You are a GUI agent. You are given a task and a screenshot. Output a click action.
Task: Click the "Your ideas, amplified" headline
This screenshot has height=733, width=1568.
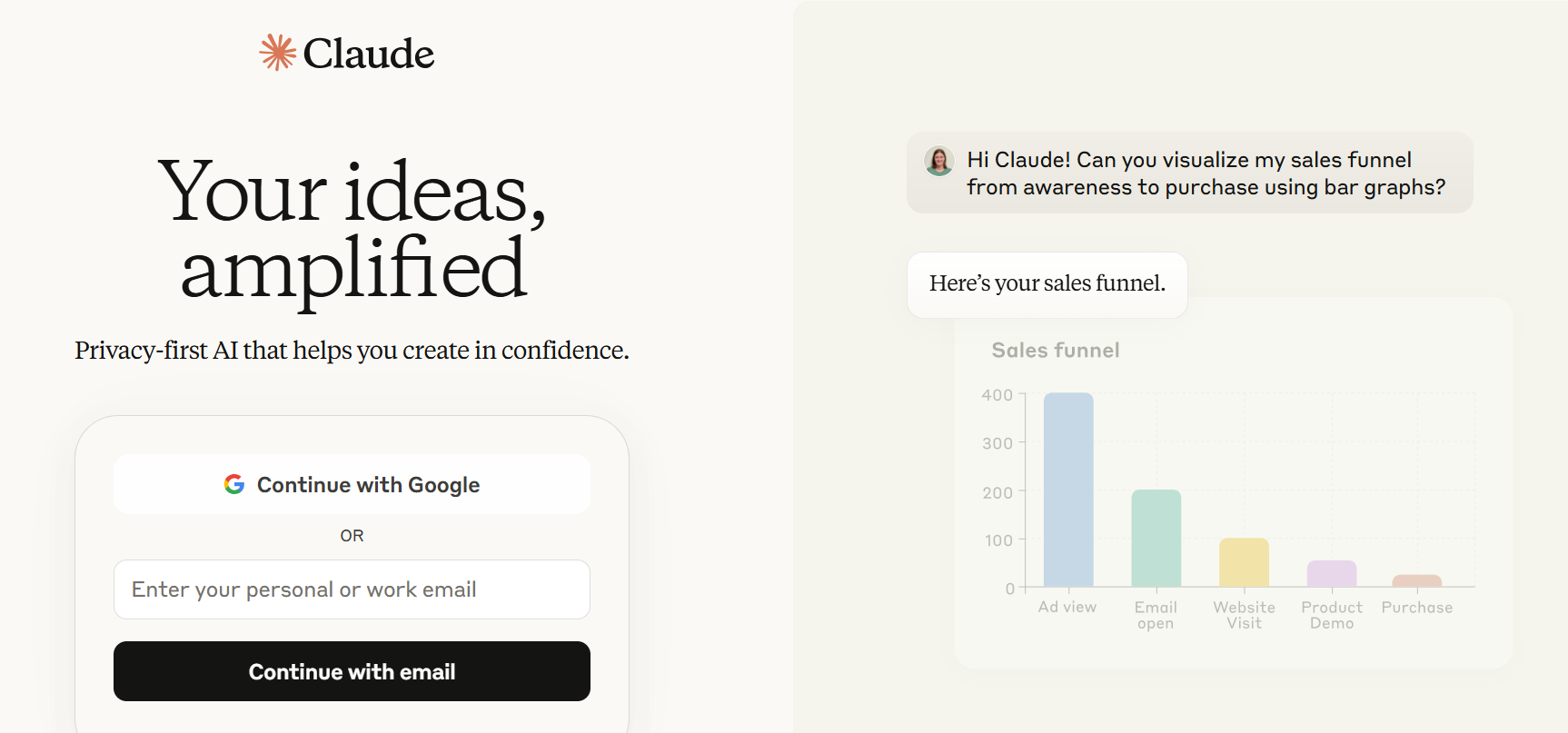point(352,229)
